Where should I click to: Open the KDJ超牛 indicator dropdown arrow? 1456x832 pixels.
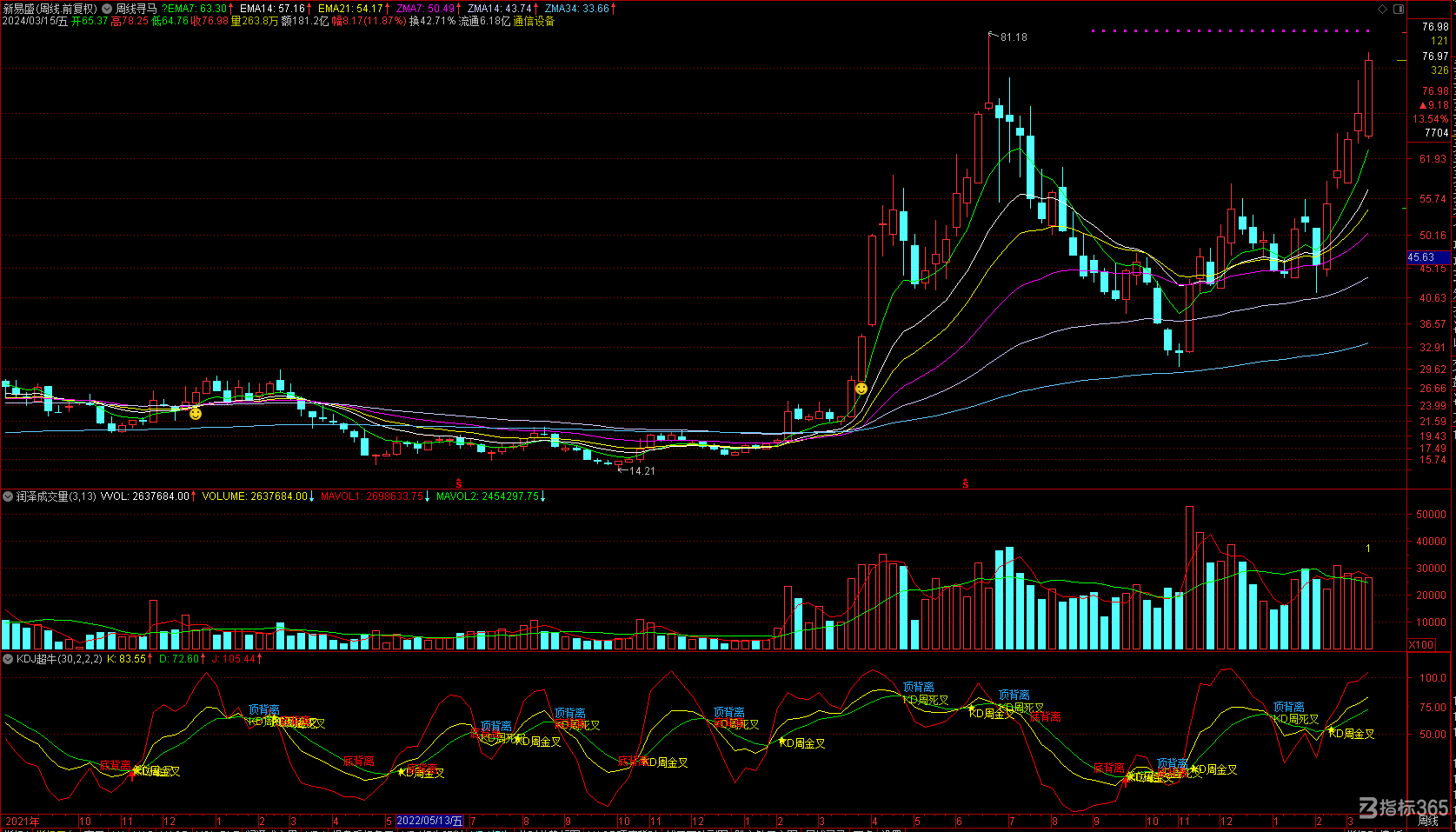click(8, 659)
